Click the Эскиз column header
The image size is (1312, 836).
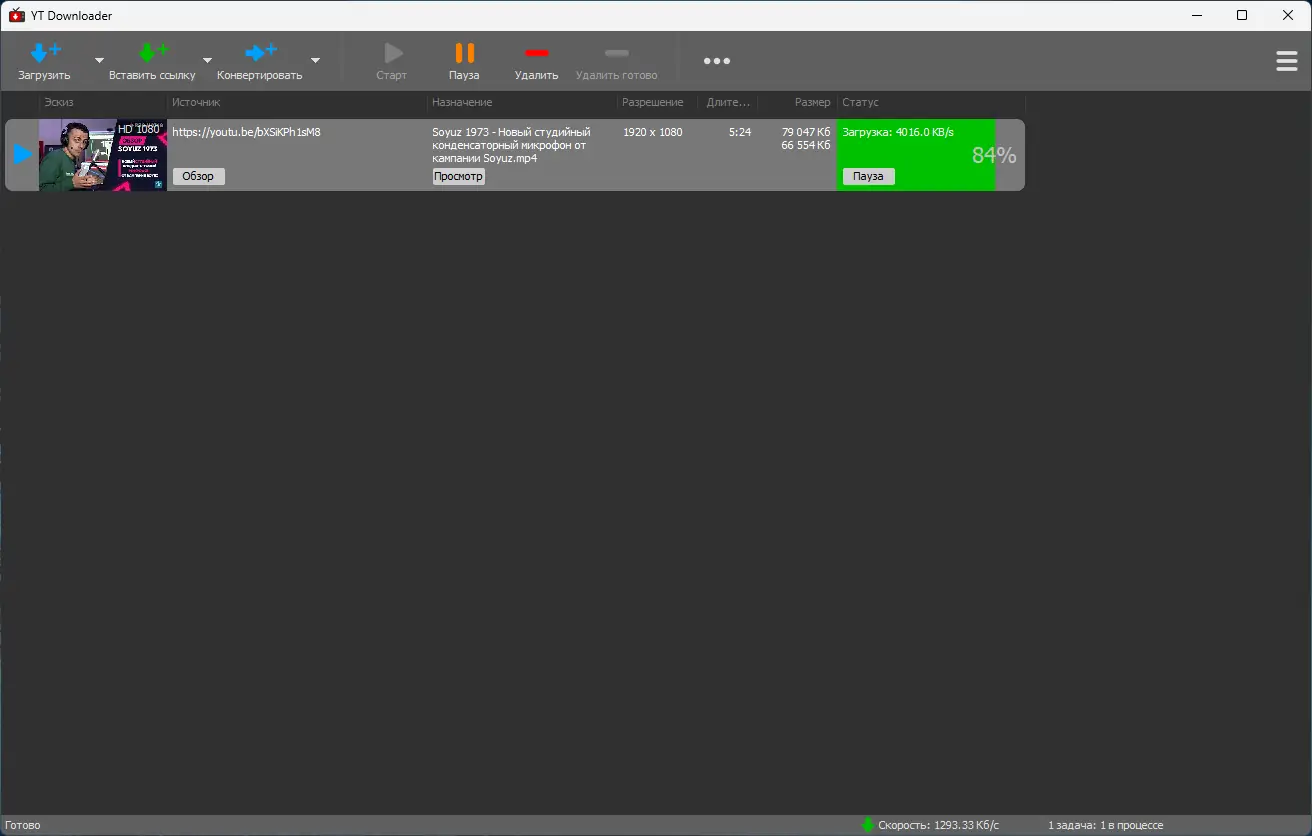coord(103,102)
